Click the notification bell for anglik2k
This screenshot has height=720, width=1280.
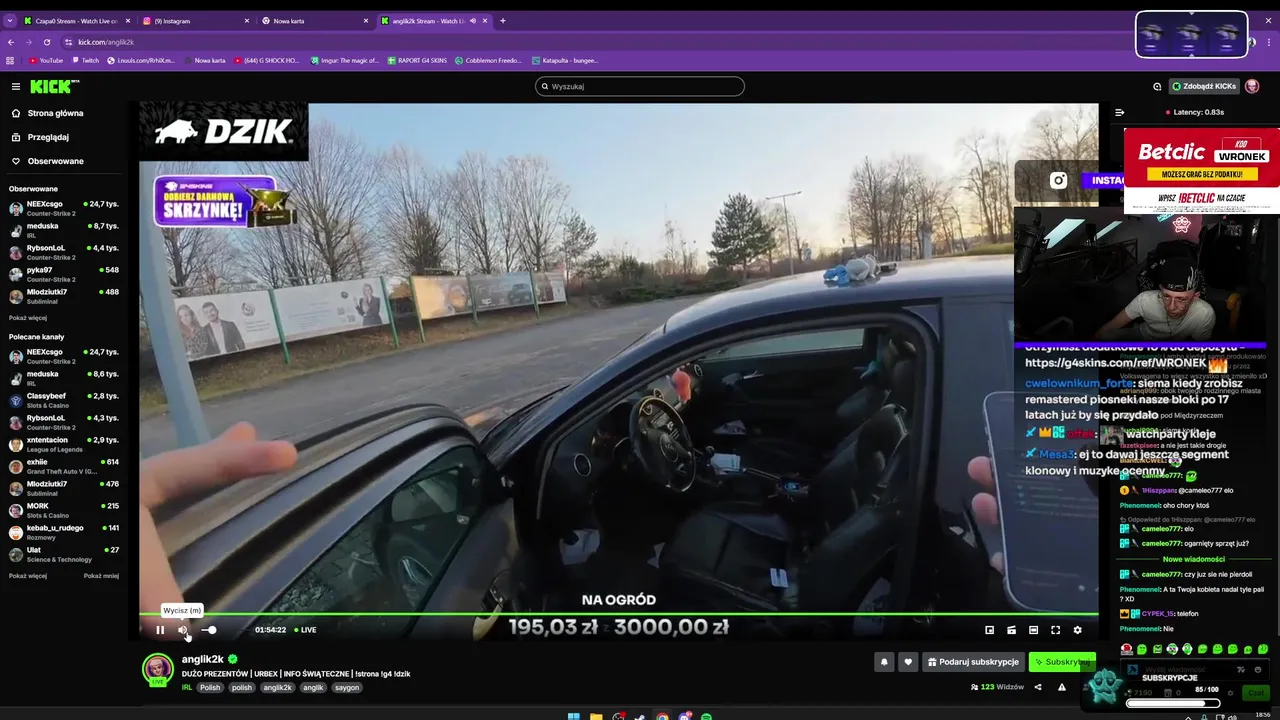884,662
